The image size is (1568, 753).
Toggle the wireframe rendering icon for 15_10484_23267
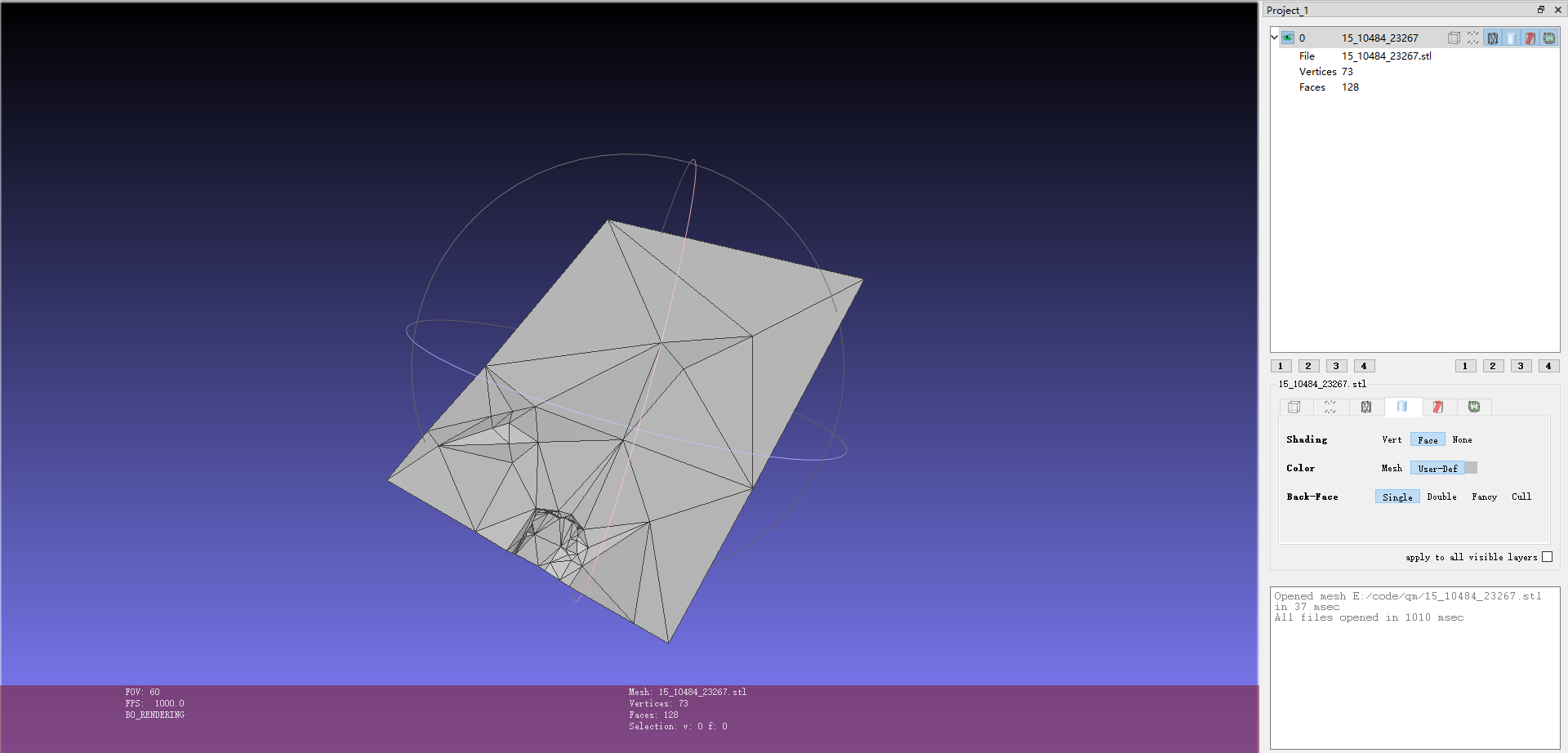pyautogui.click(x=1493, y=38)
